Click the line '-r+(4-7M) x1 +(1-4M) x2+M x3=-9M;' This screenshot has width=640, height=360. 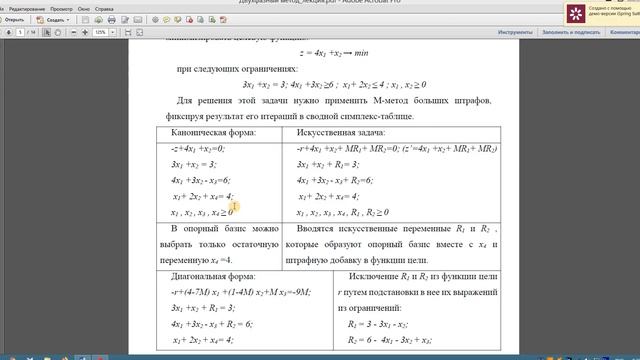click(x=241, y=292)
